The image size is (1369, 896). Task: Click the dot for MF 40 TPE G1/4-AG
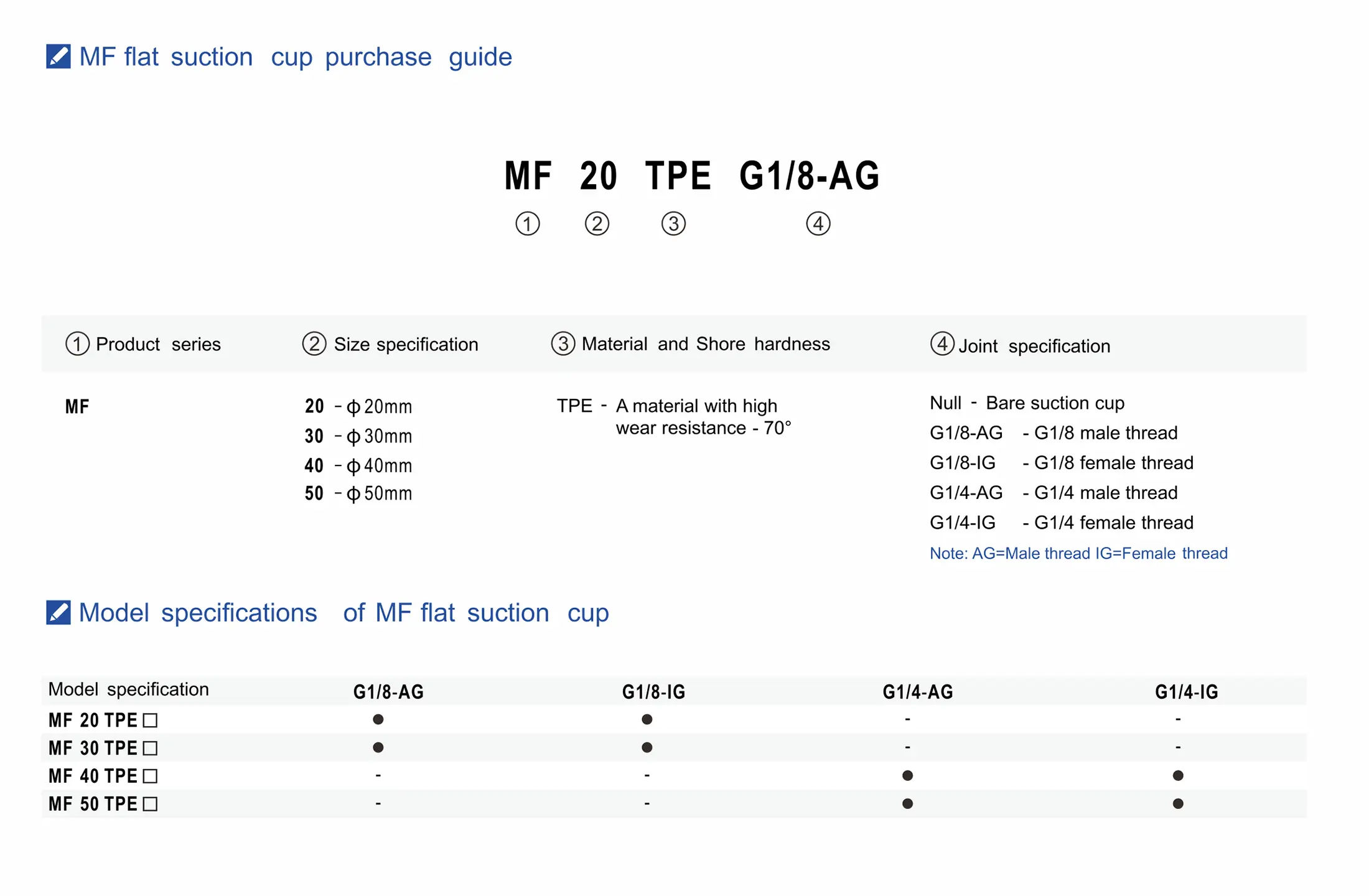click(907, 775)
